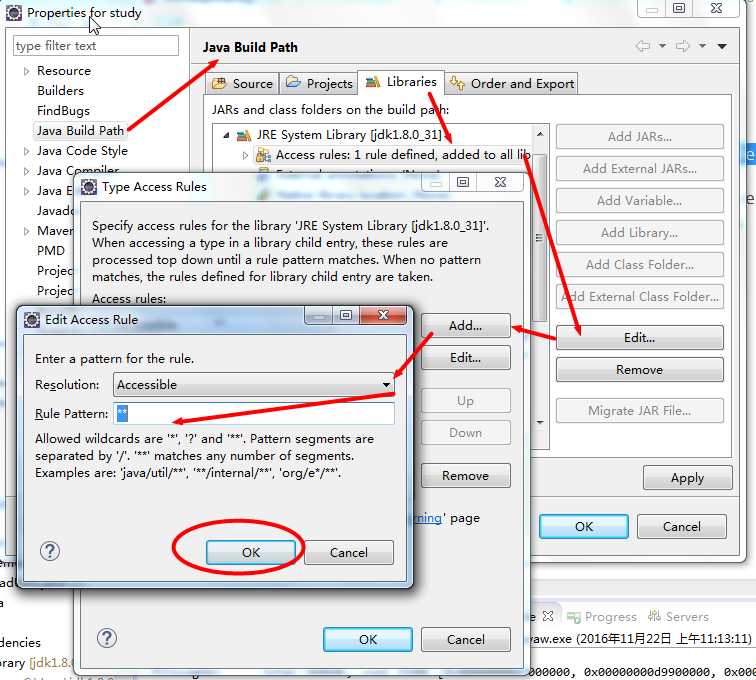Click Remove button in Libraries tab
The height and width of the screenshot is (680, 756).
click(639, 369)
